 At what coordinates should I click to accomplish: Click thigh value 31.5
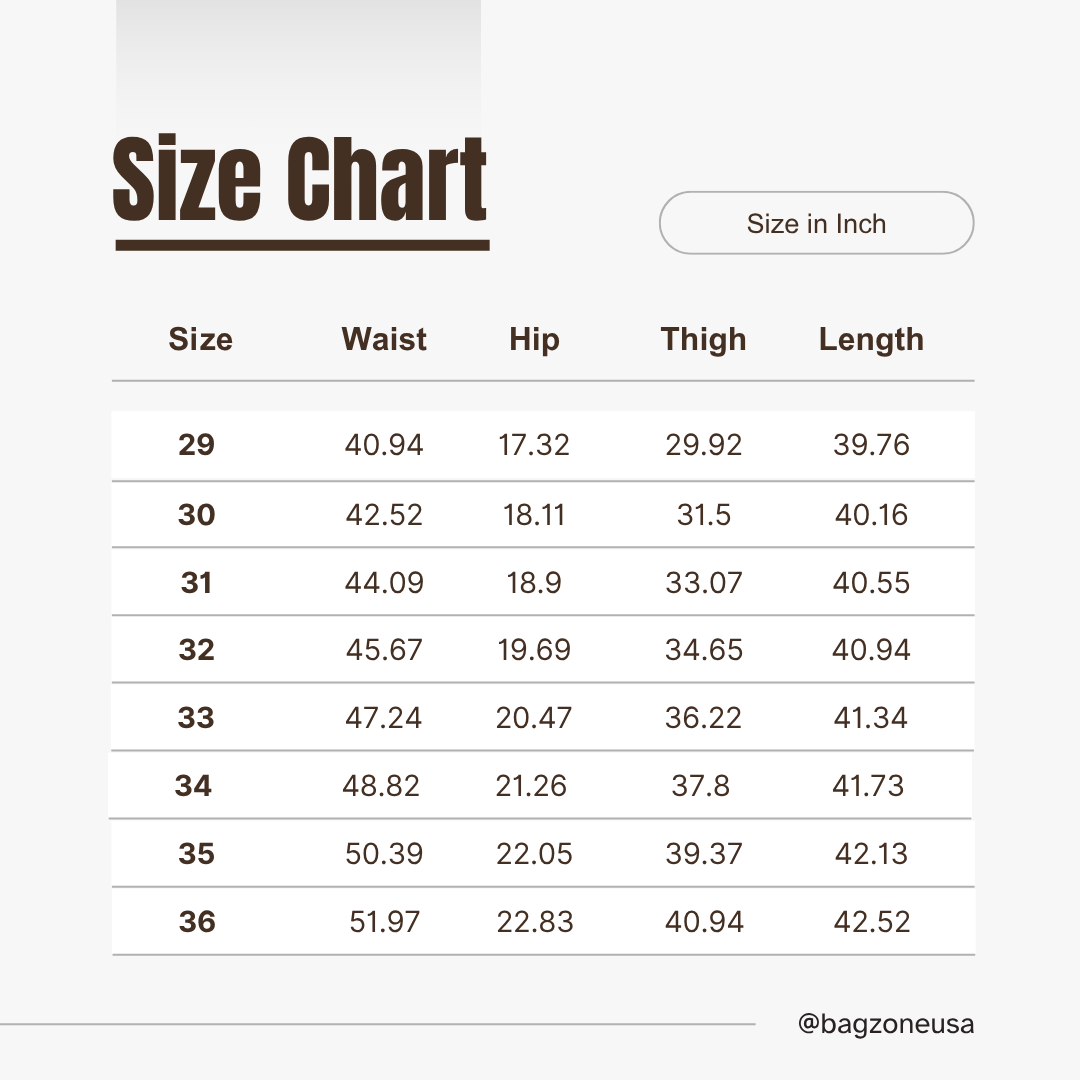point(703,515)
